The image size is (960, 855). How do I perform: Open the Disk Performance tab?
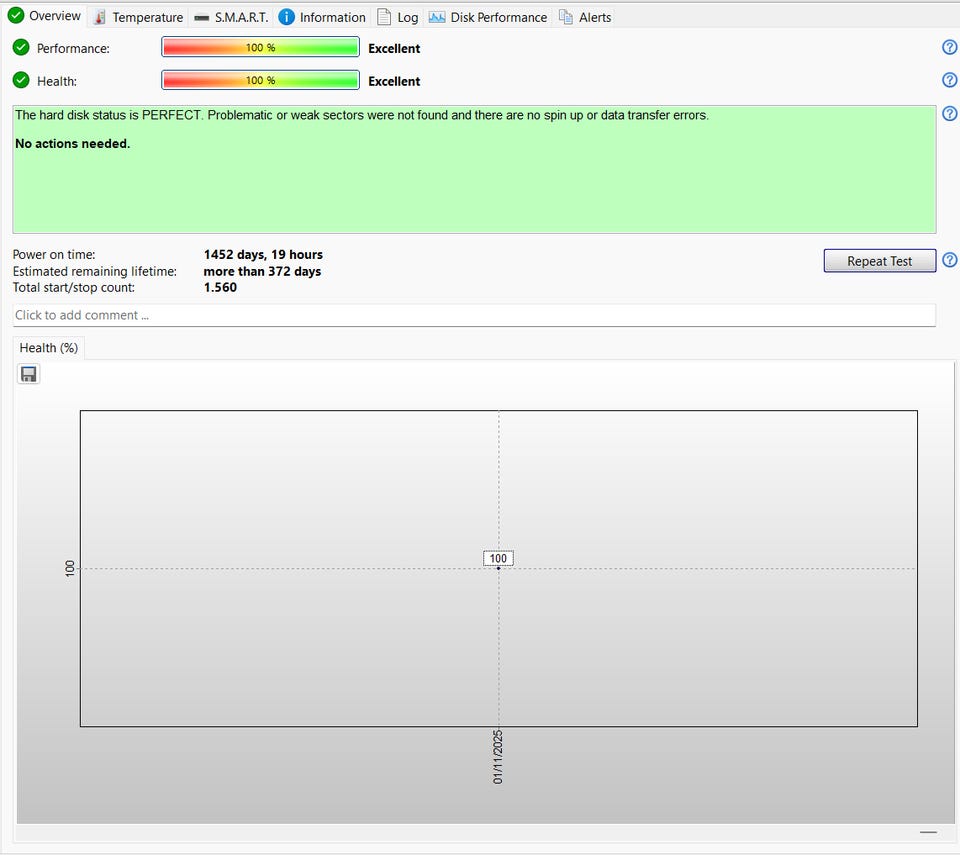coord(488,17)
